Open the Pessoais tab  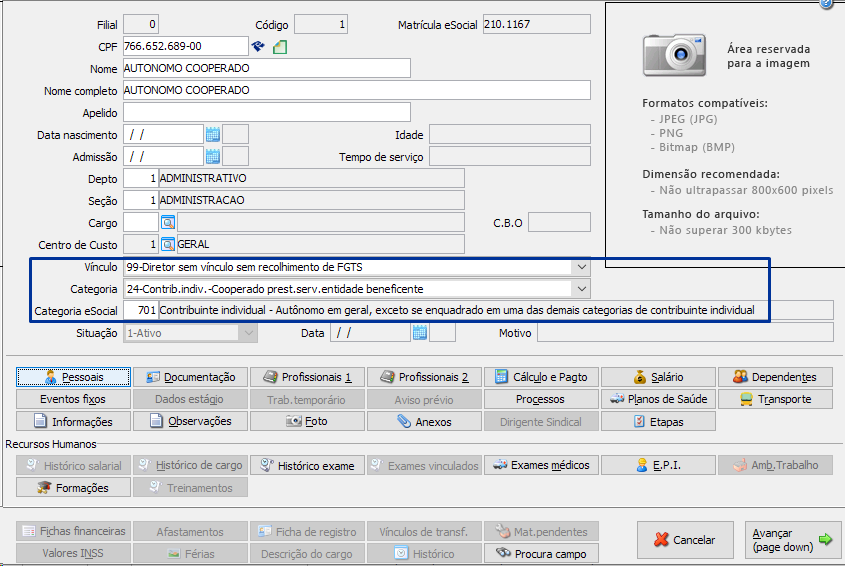pyautogui.click(x=73, y=377)
